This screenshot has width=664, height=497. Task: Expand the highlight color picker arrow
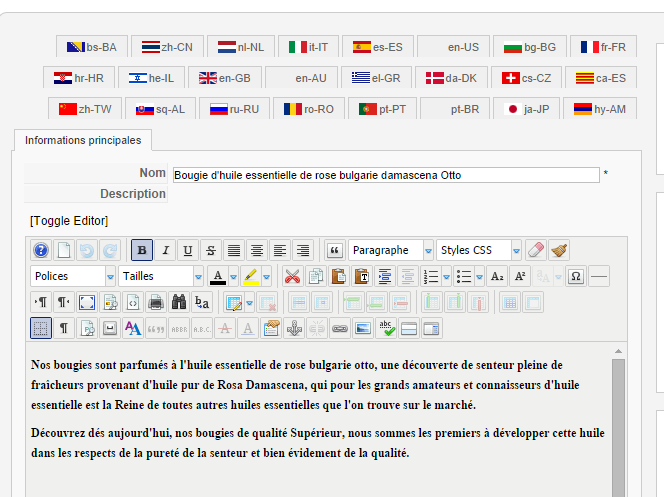(x=266, y=276)
